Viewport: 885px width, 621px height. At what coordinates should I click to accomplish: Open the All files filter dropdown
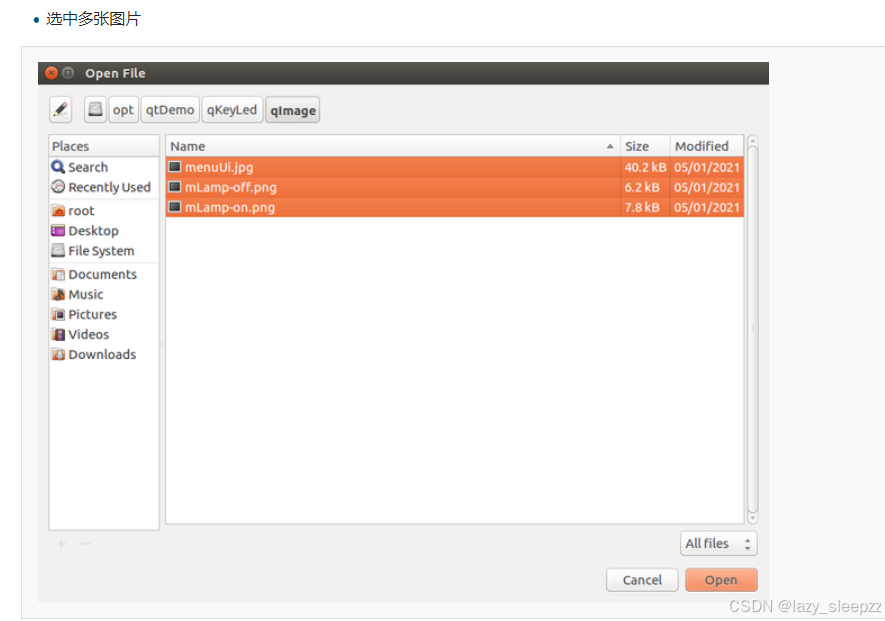718,543
